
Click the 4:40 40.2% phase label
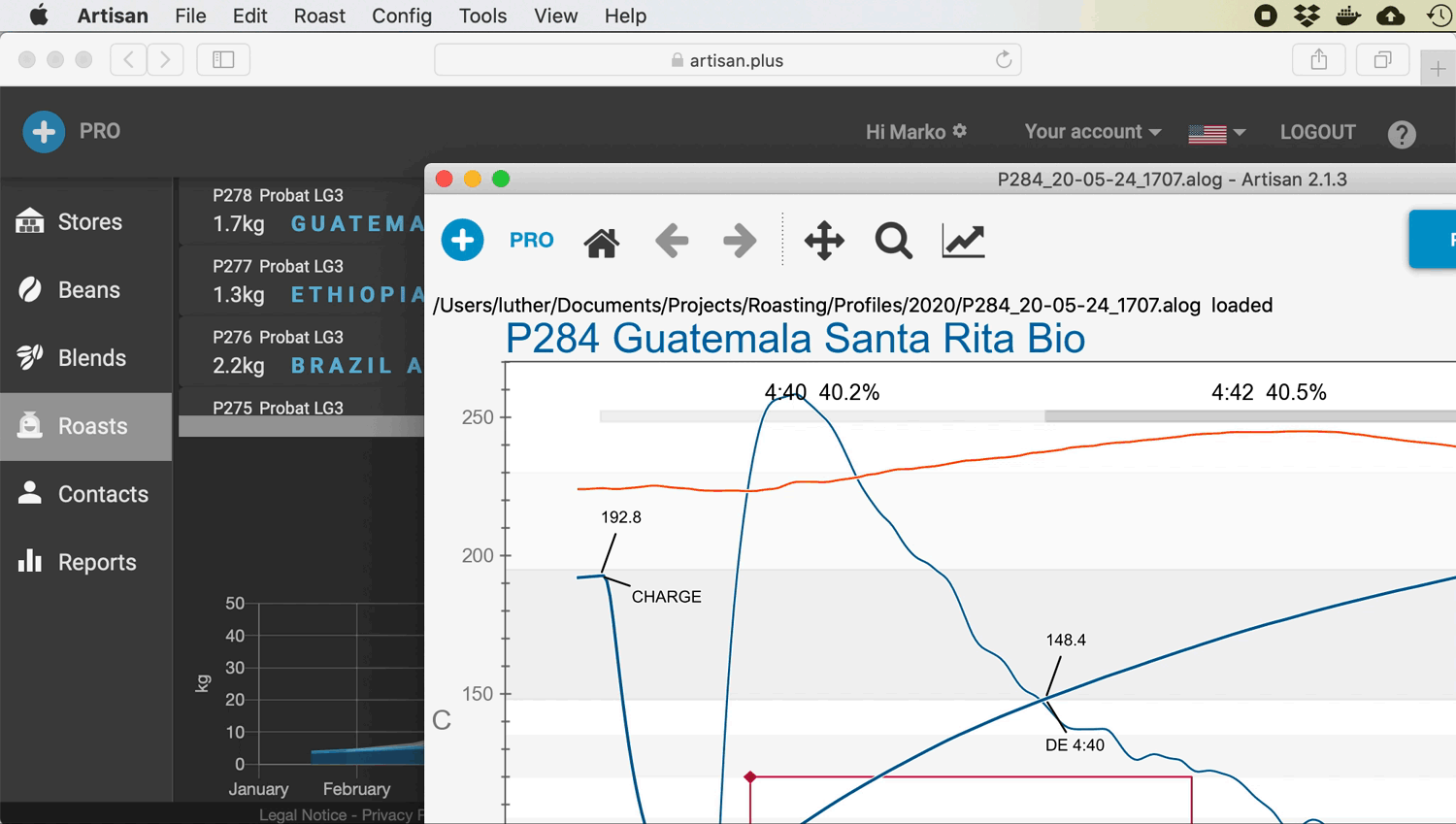[822, 392]
